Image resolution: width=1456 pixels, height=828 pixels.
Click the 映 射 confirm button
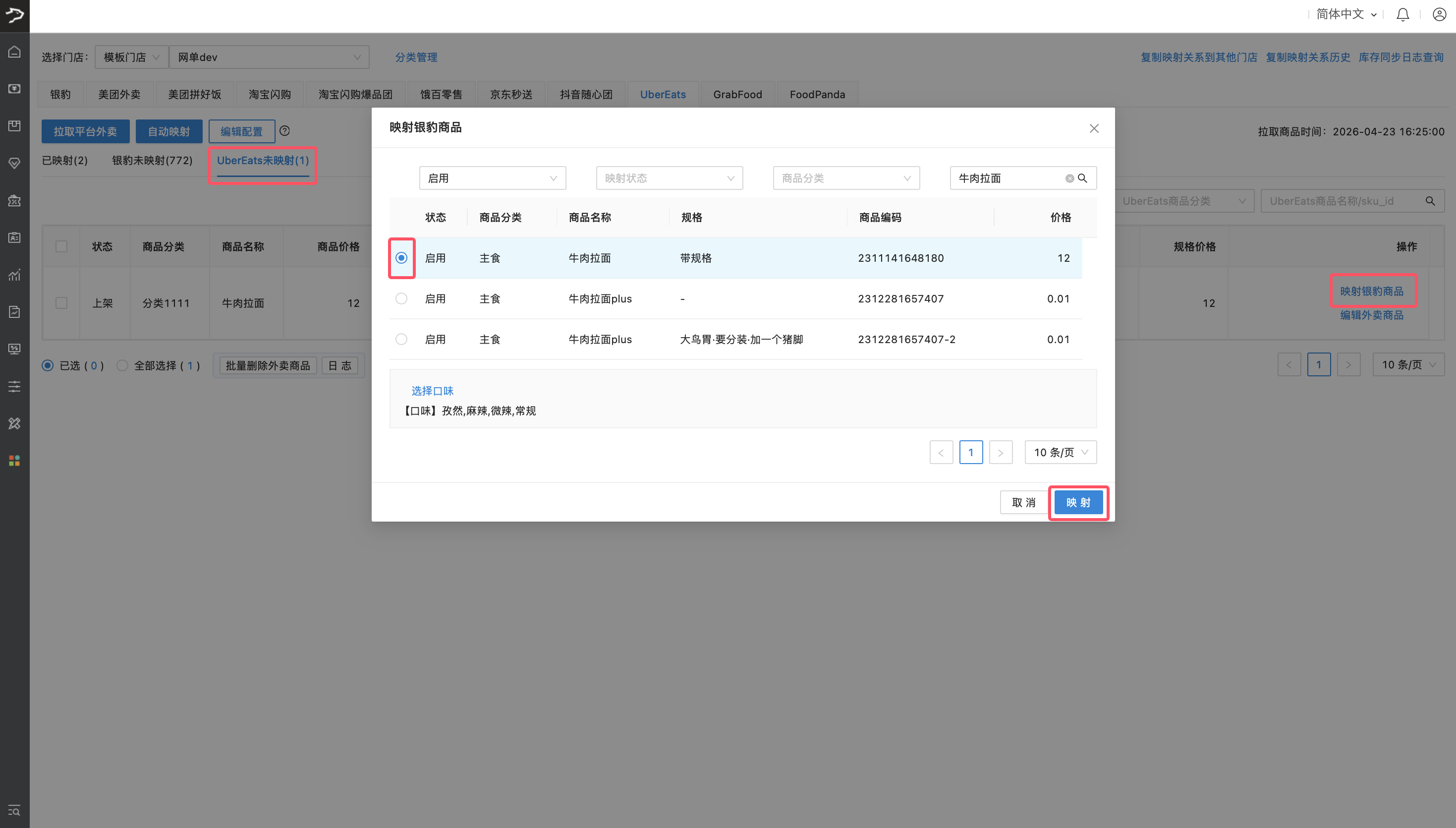coord(1079,502)
